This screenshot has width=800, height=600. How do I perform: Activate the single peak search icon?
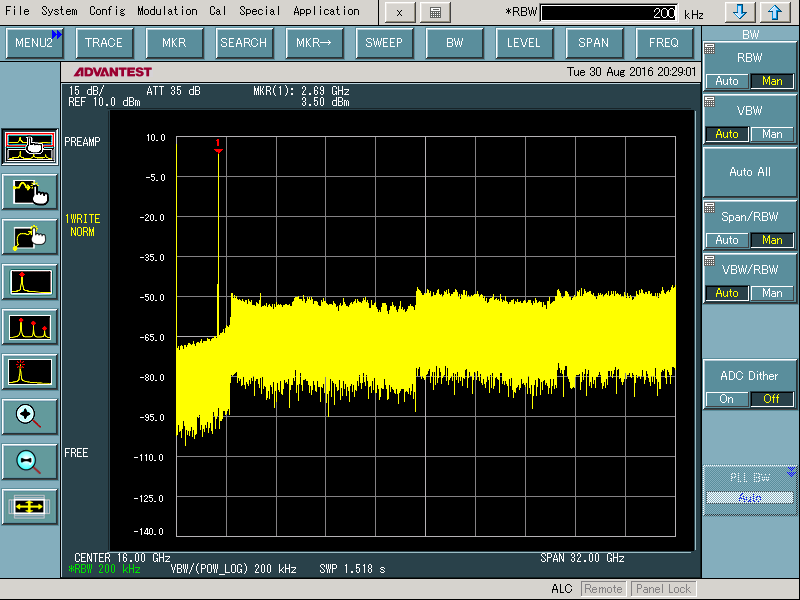(30, 282)
